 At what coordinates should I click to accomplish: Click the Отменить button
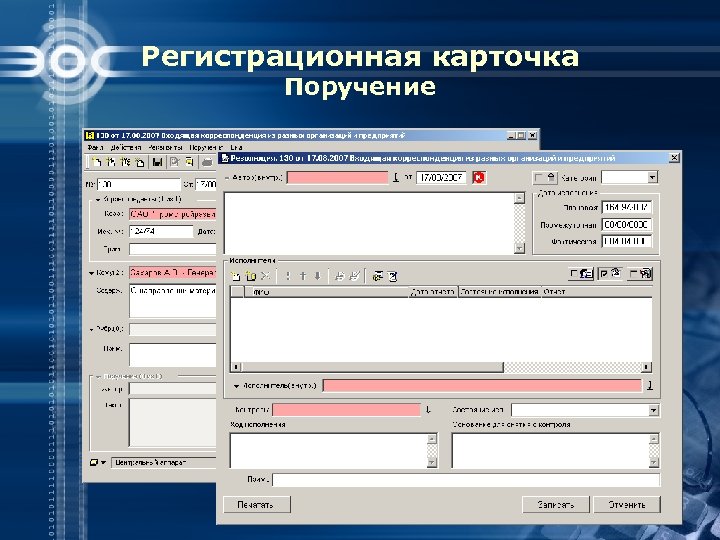click(x=627, y=505)
